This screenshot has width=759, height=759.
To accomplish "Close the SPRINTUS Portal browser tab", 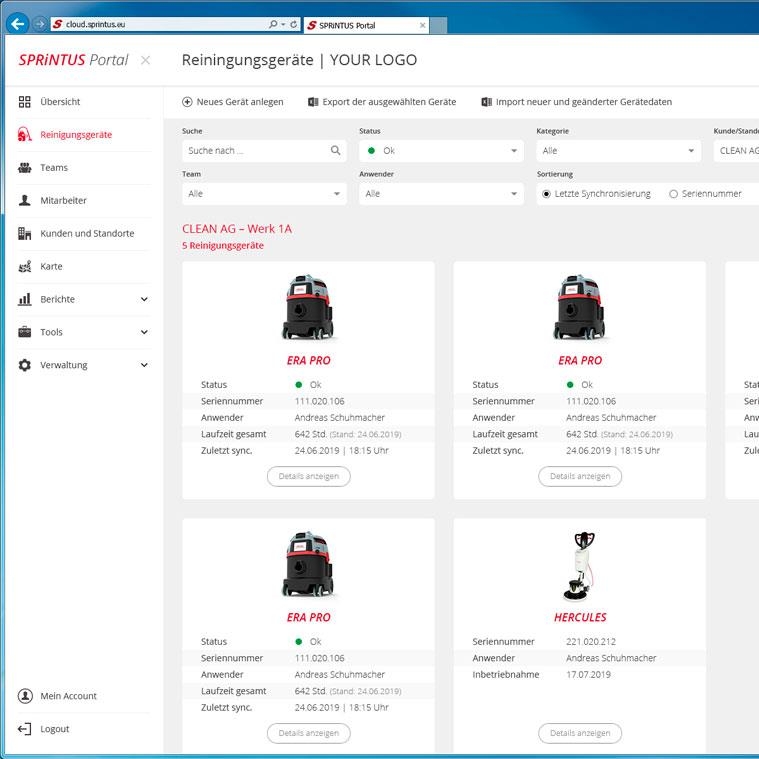I will coord(423,25).
